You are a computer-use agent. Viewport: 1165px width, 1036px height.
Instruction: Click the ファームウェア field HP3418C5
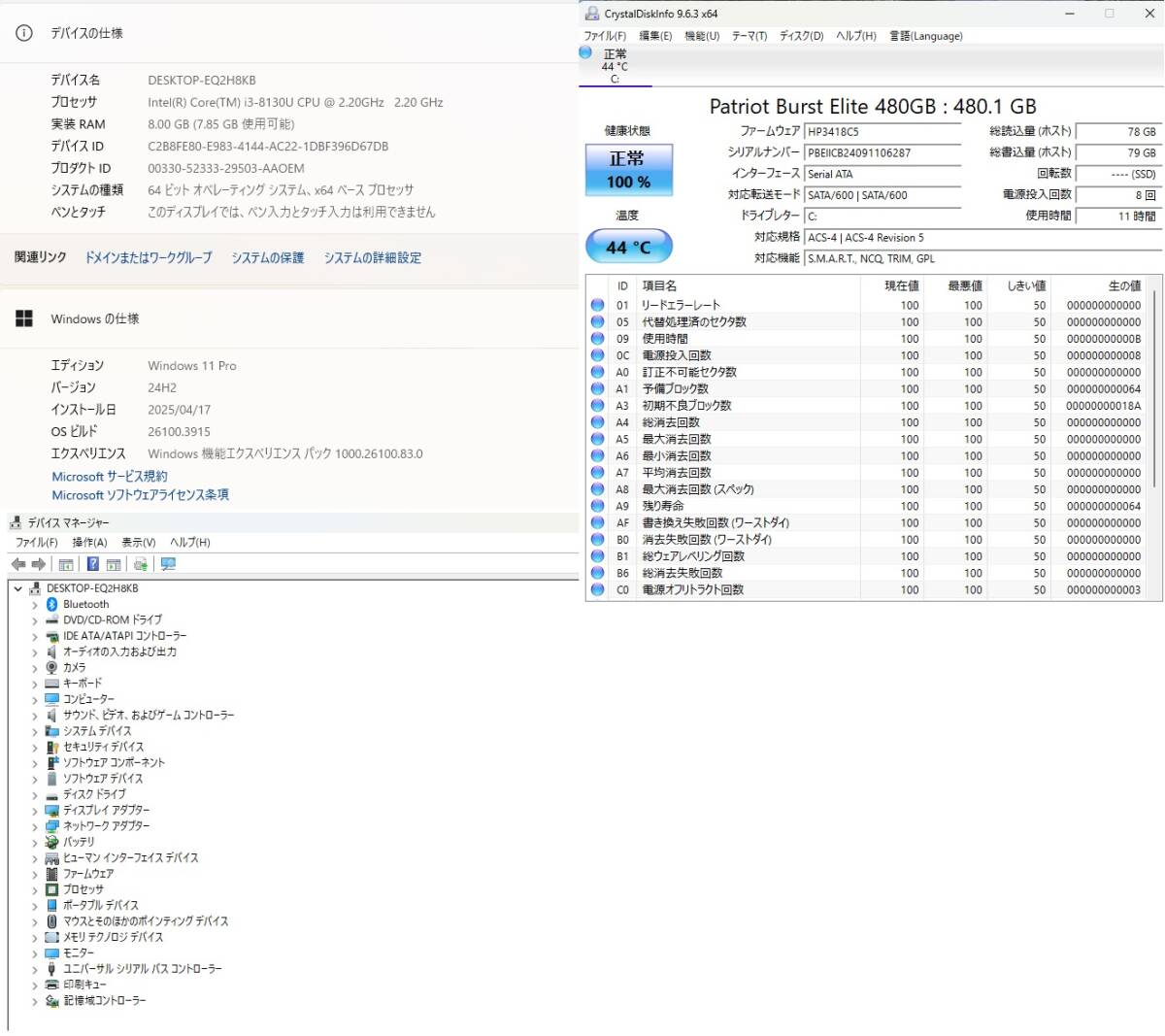(882, 132)
